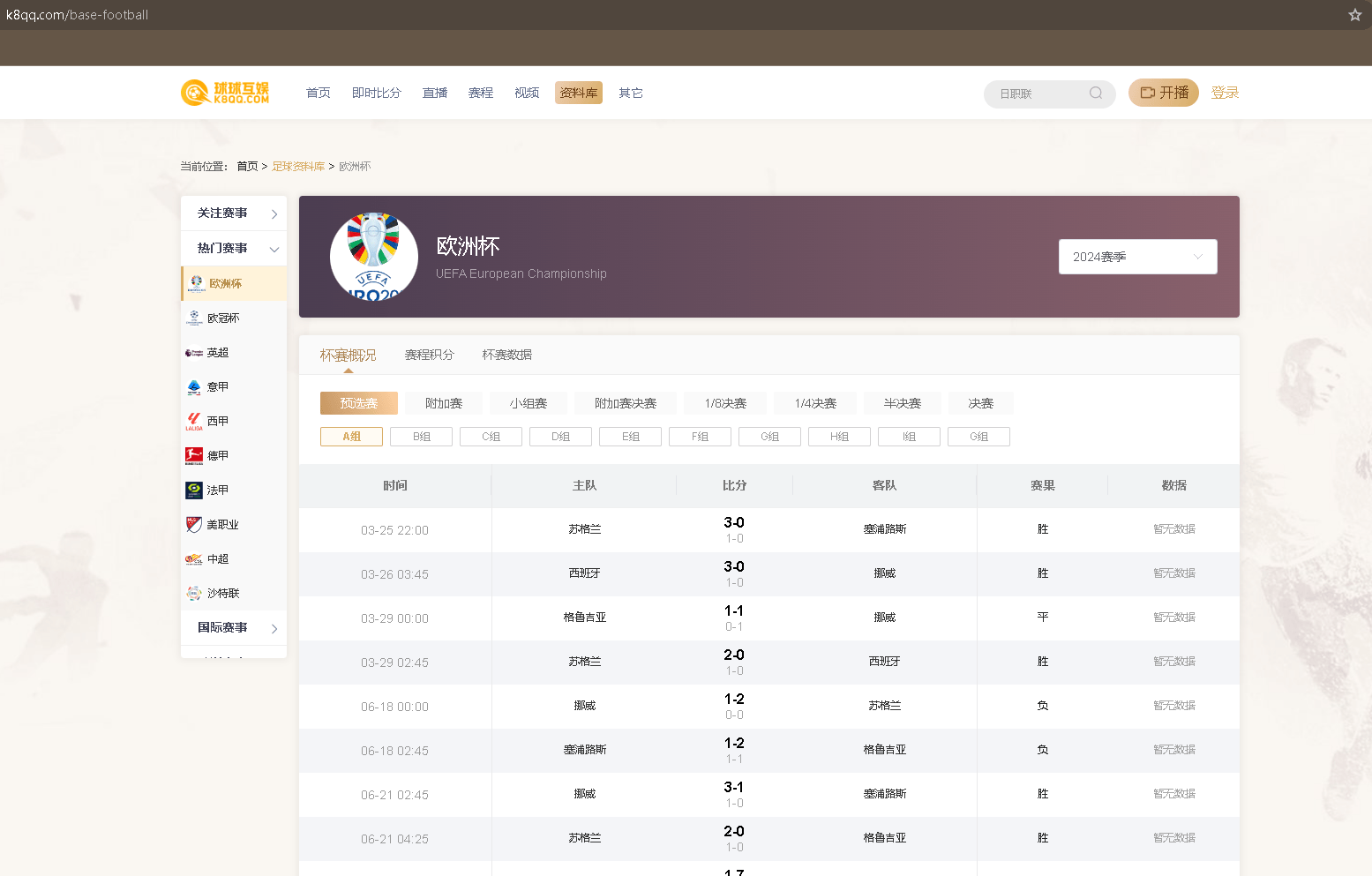This screenshot has height=876, width=1372.
Task: Switch to the D组 group filter
Action: click(560, 437)
